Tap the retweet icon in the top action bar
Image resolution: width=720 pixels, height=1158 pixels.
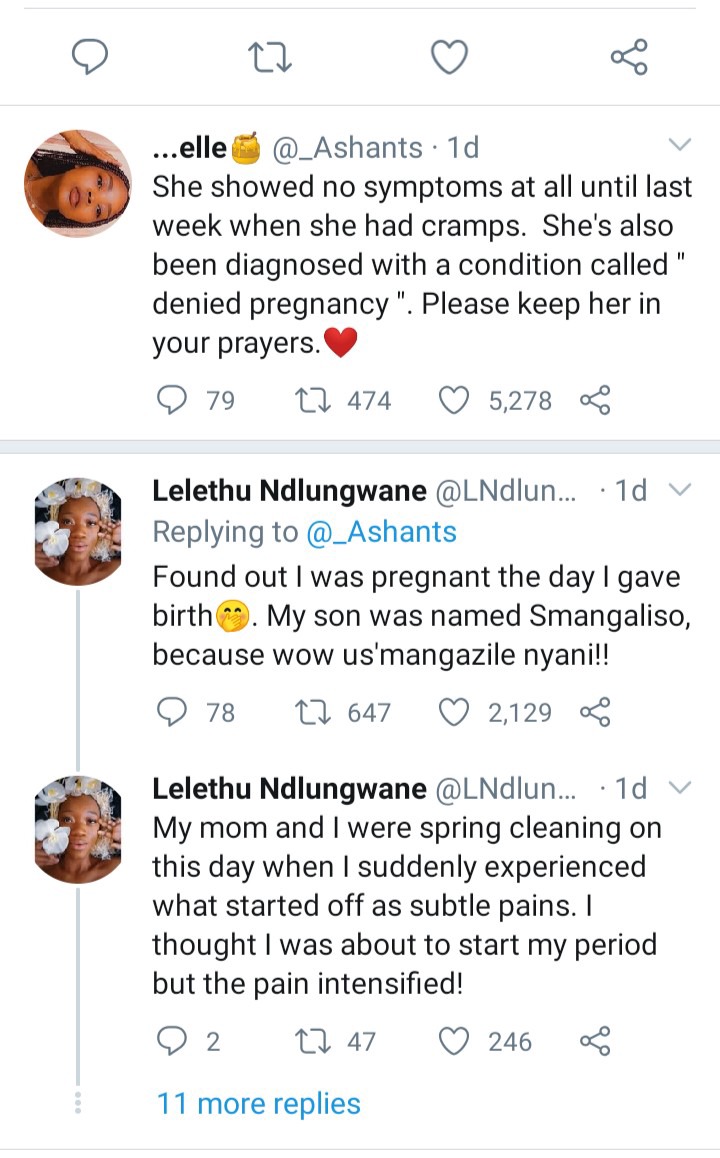(x=269, y=58)
